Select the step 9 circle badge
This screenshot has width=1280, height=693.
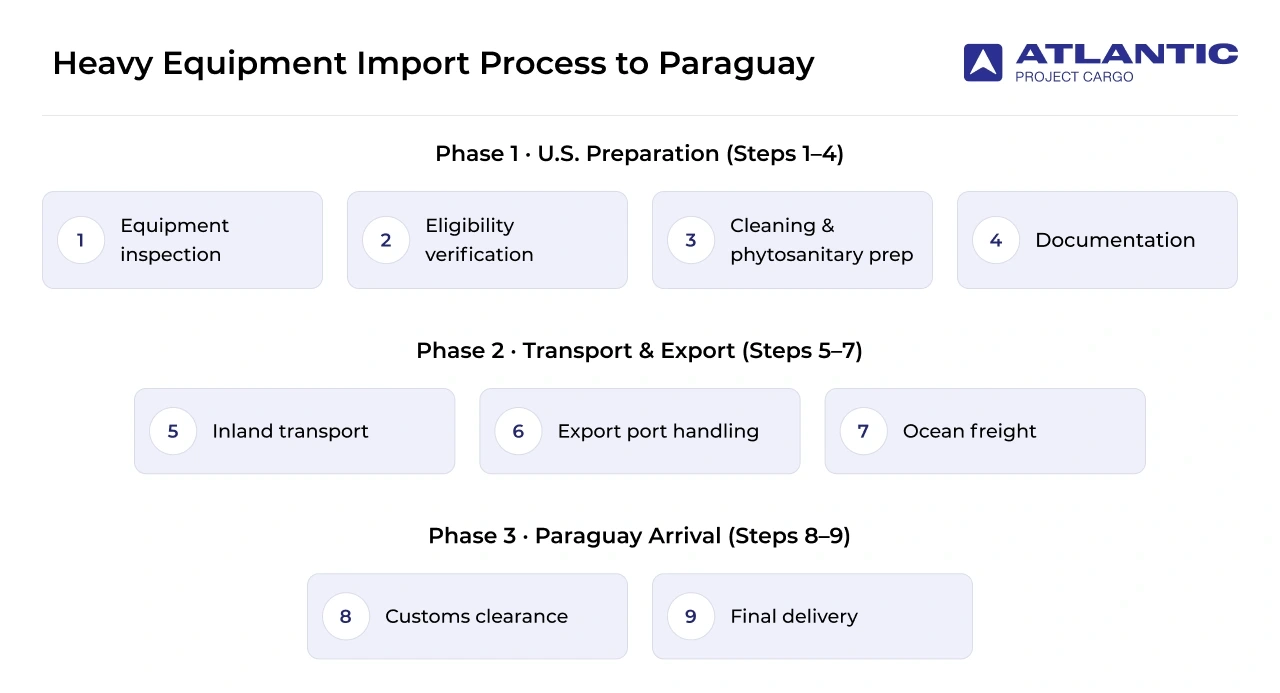(691, 616)
